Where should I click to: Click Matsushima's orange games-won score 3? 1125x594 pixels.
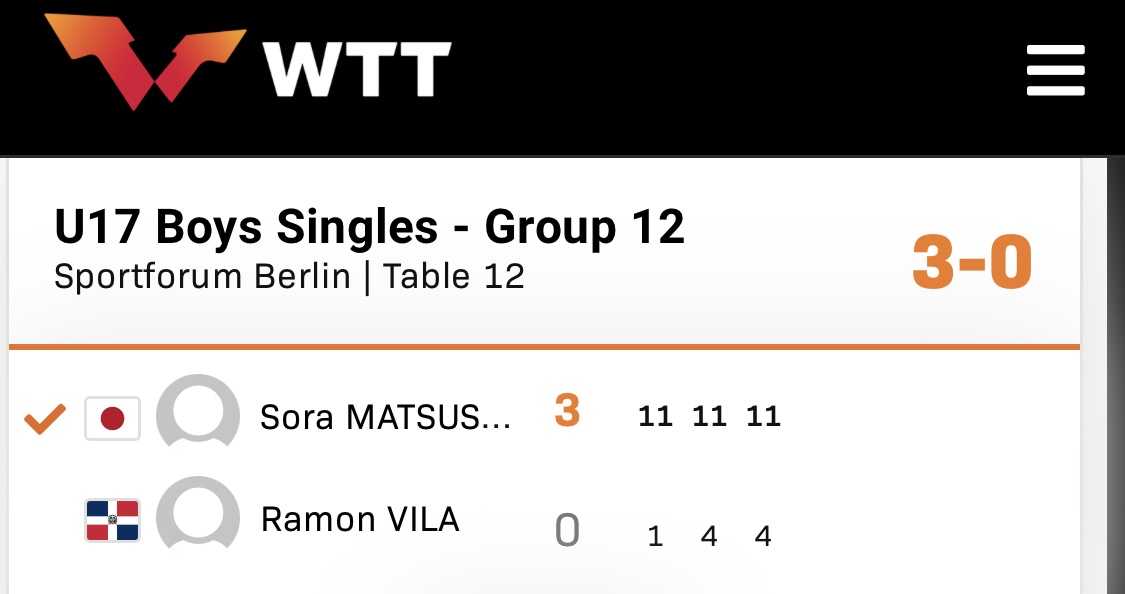pyautogui.click(x=567, y=412)
